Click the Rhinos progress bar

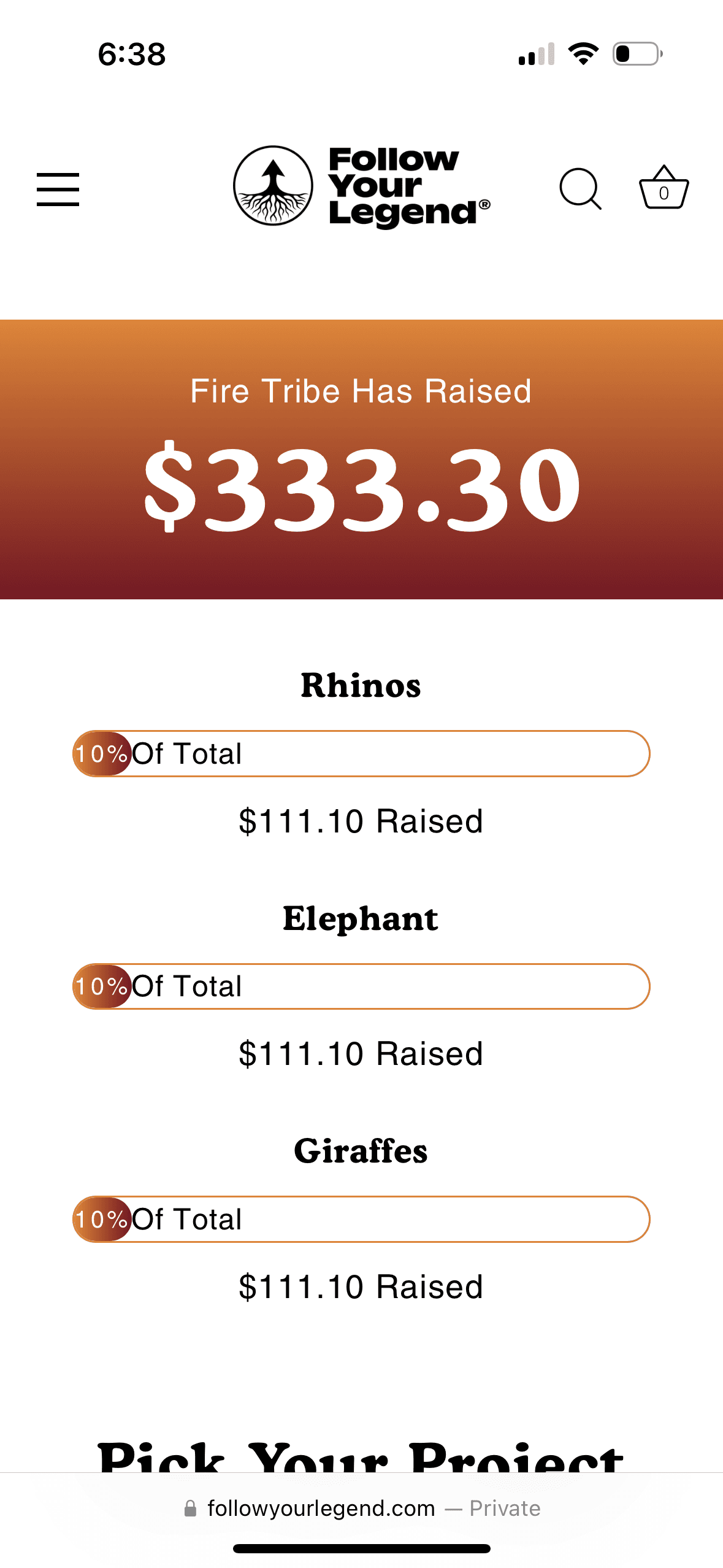tap(361, 753)
